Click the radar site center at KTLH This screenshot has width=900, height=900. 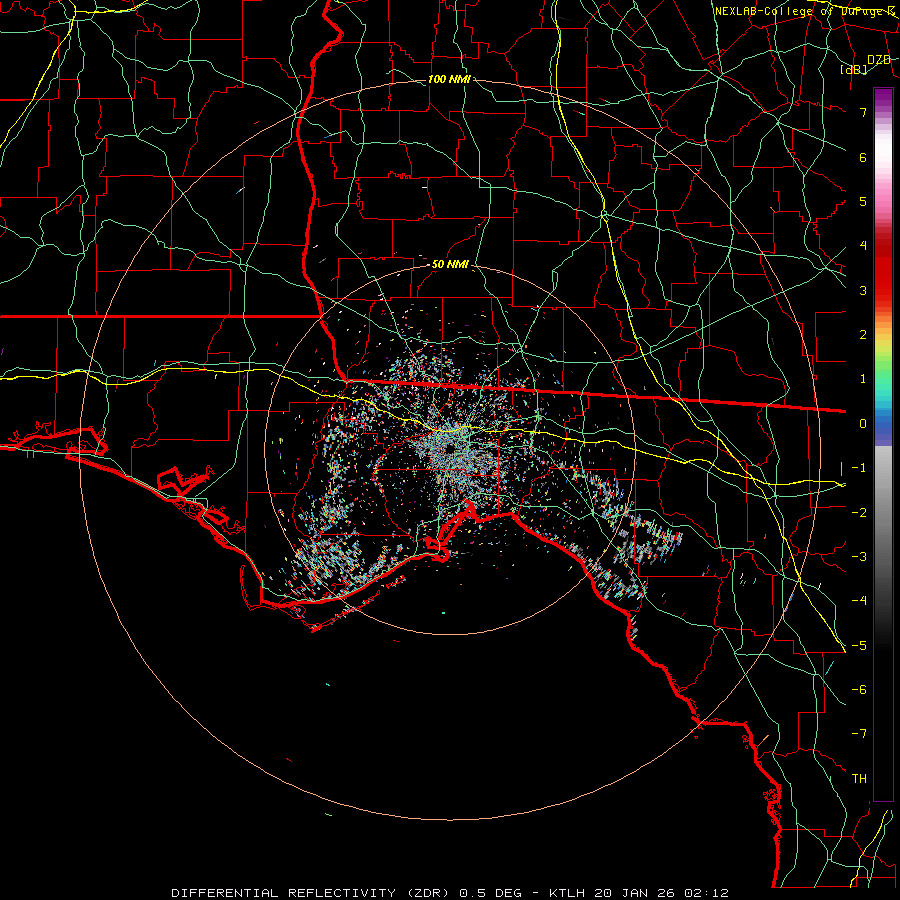451,449
